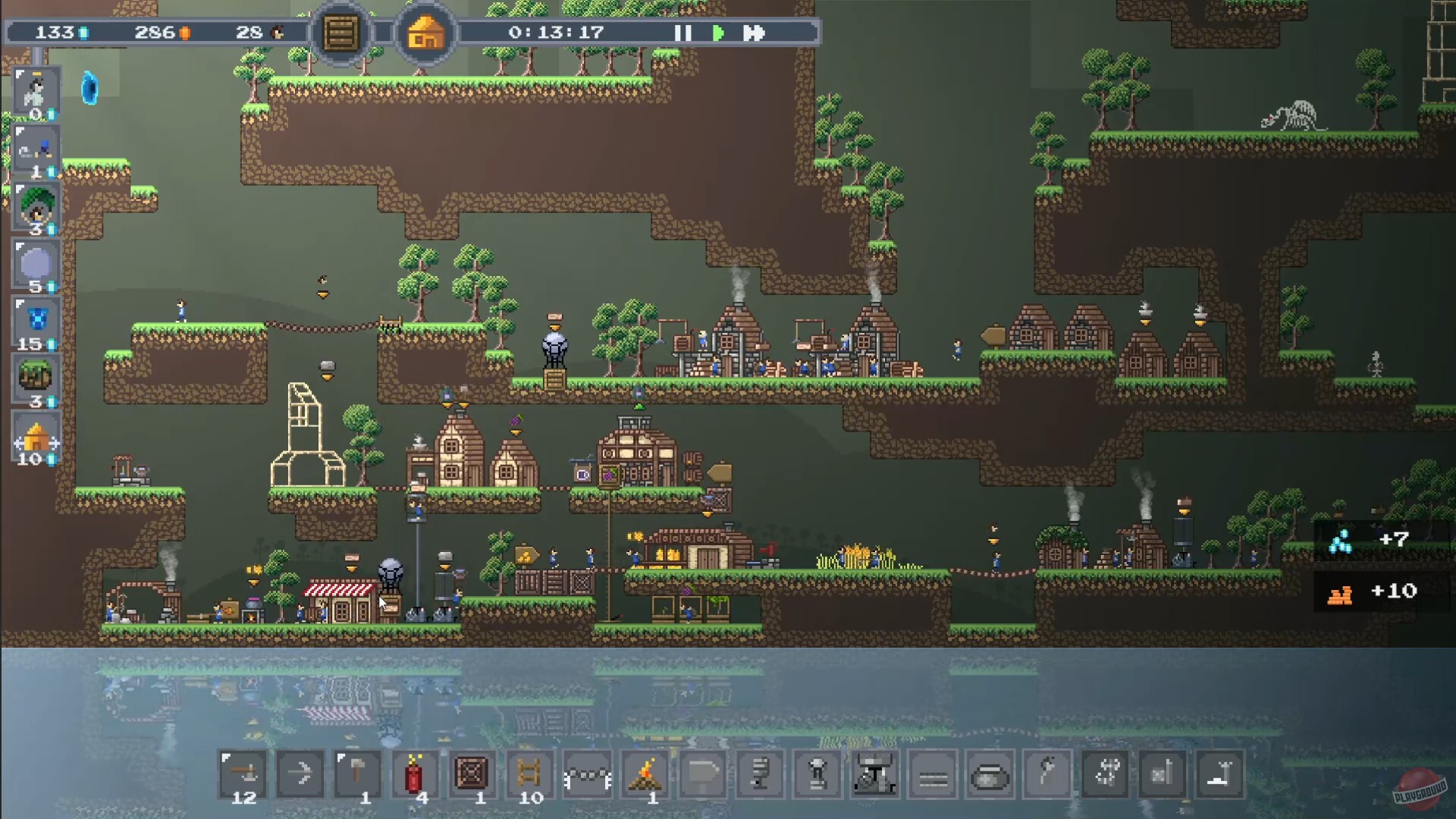Select the ladder build item showing 10
This screenshot has width=1456, height=819.
coord(531,773)
